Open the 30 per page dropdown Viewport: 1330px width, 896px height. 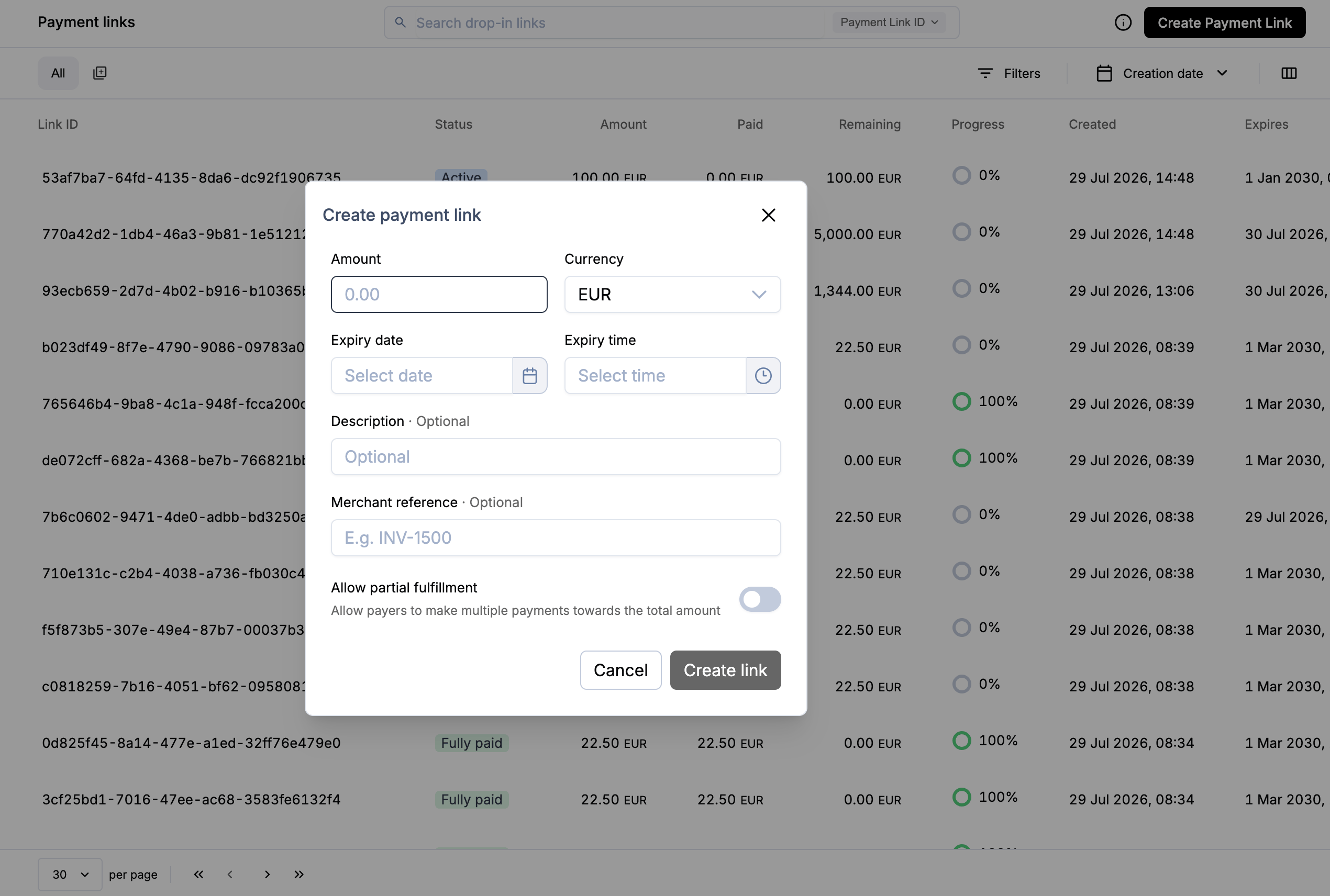click(x=70, y=875)
